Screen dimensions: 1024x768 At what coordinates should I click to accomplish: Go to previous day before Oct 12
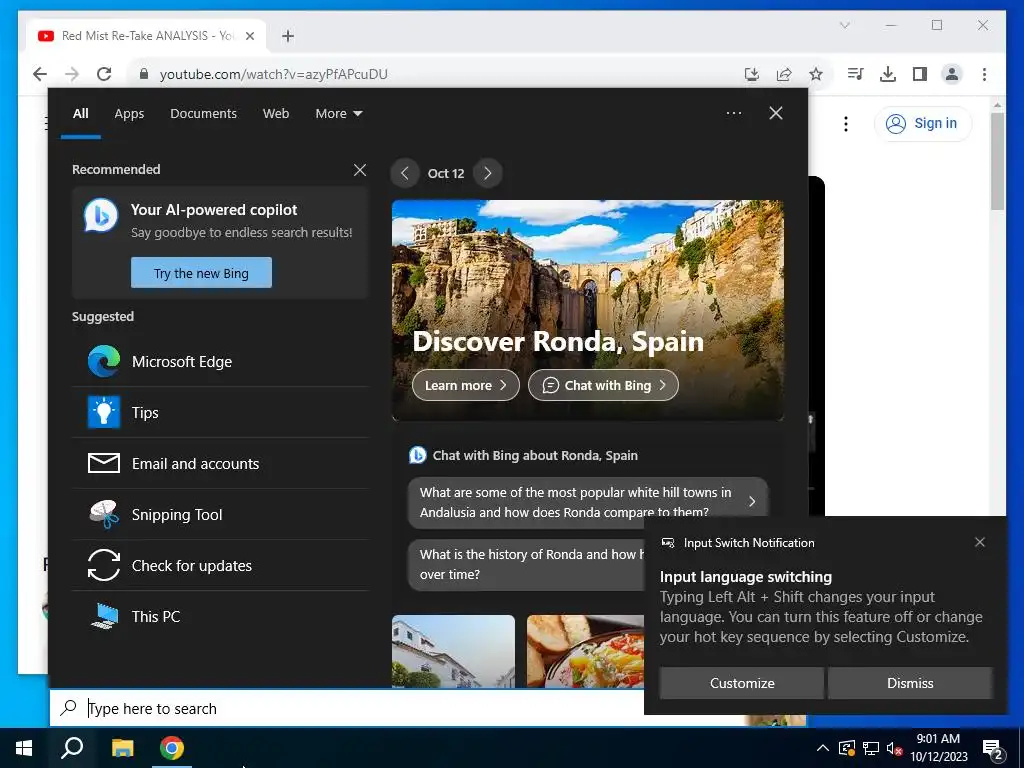click(405, 174)
